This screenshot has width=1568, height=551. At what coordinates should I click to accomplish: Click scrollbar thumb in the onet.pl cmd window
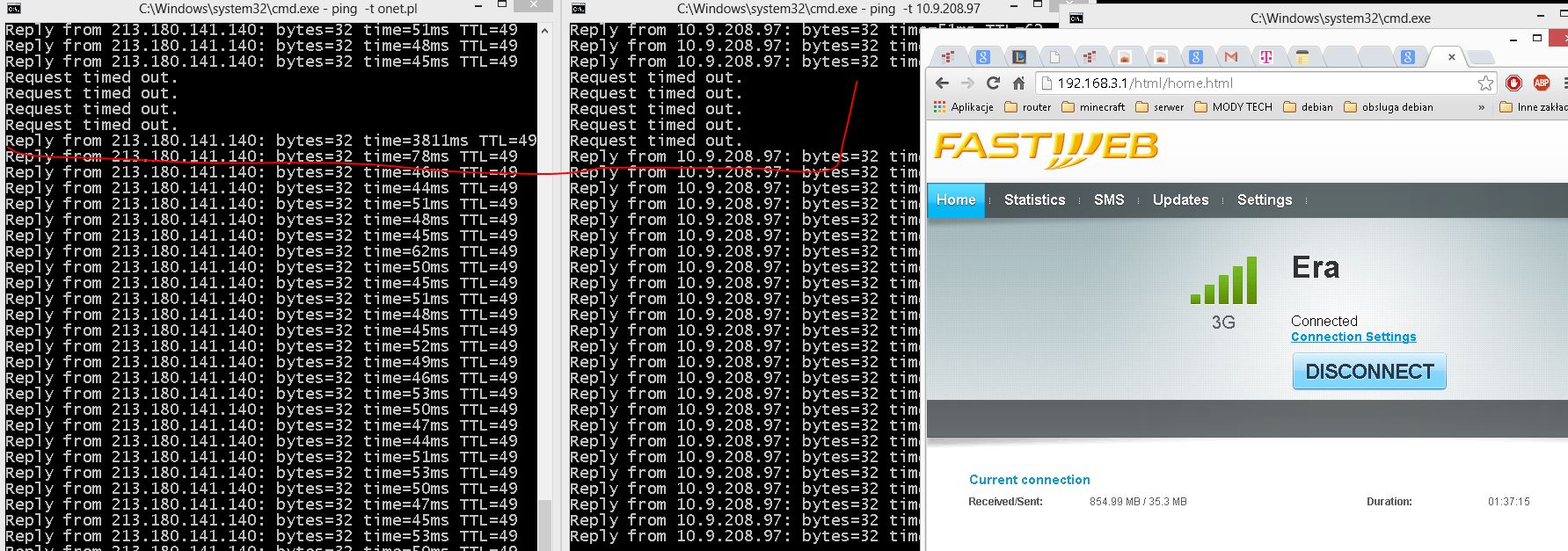click(544, 525)
